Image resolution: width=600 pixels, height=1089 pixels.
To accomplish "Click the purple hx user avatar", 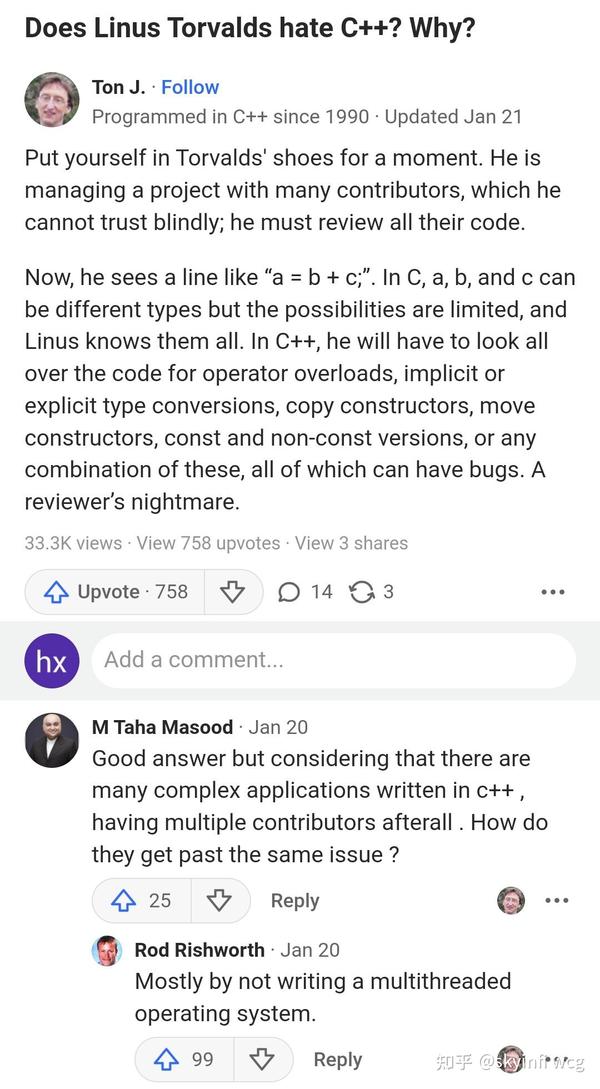I will (x=52, y=660).
